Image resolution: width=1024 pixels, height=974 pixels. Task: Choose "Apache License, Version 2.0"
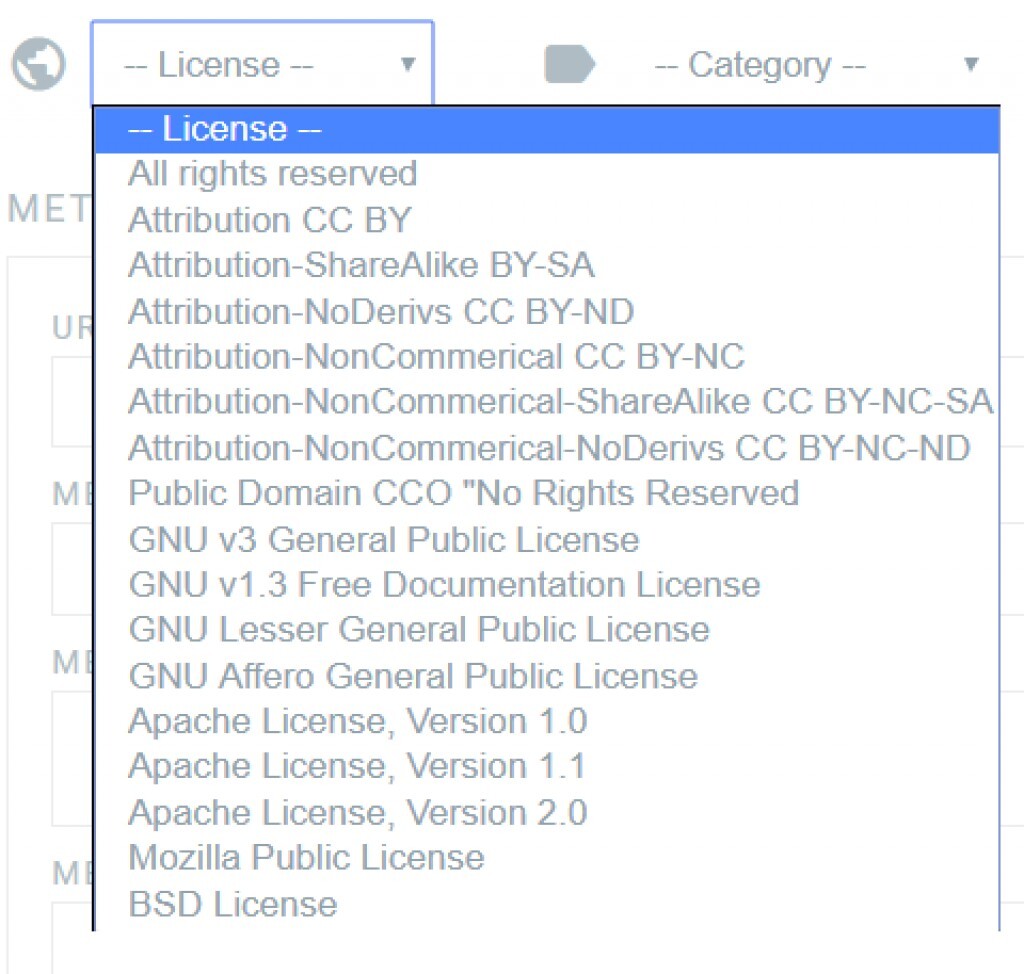click(x=357, y=812)
